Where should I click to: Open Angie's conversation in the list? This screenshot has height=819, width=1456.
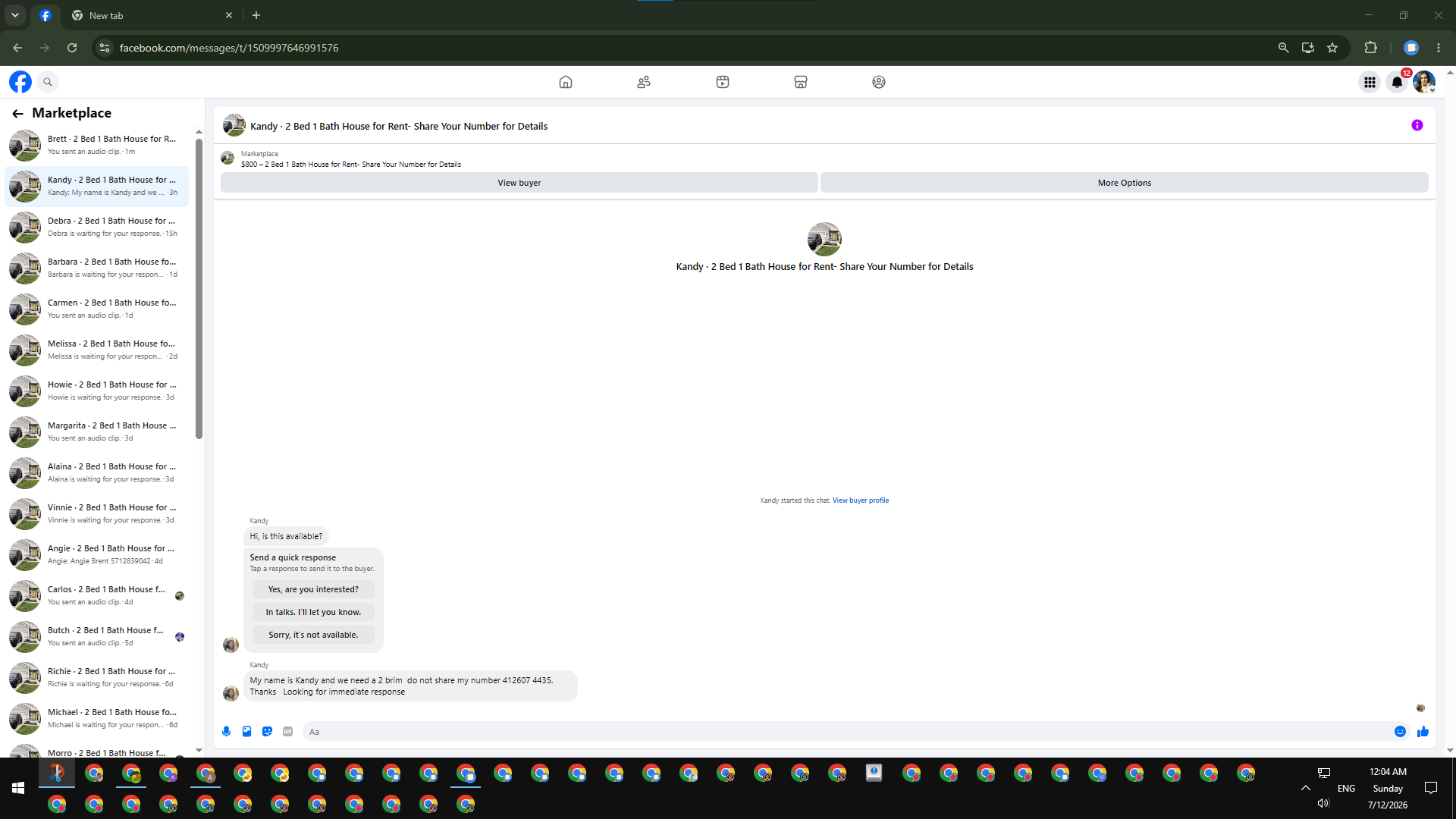click(97, 555)
